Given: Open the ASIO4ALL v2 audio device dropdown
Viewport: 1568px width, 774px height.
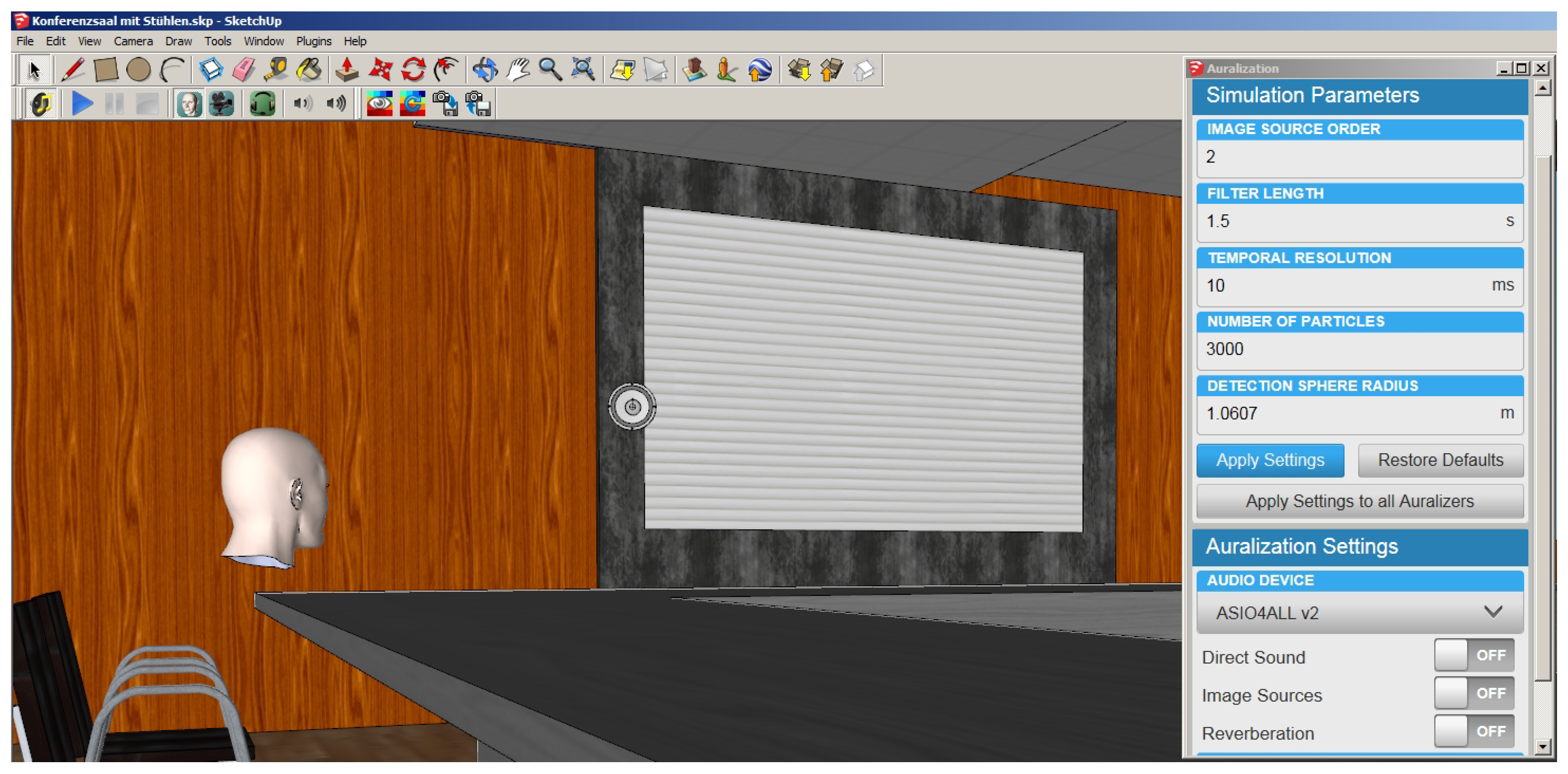Looking at the screenshot, I should (1359, 613).
